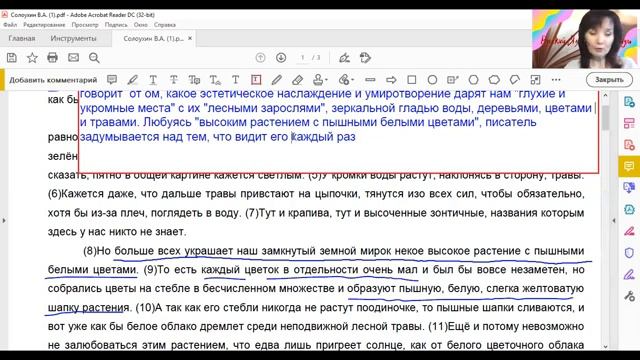Click the current page number field
Image resolution: width=640 pixels, height=360 pixels.
coord(302,58)
